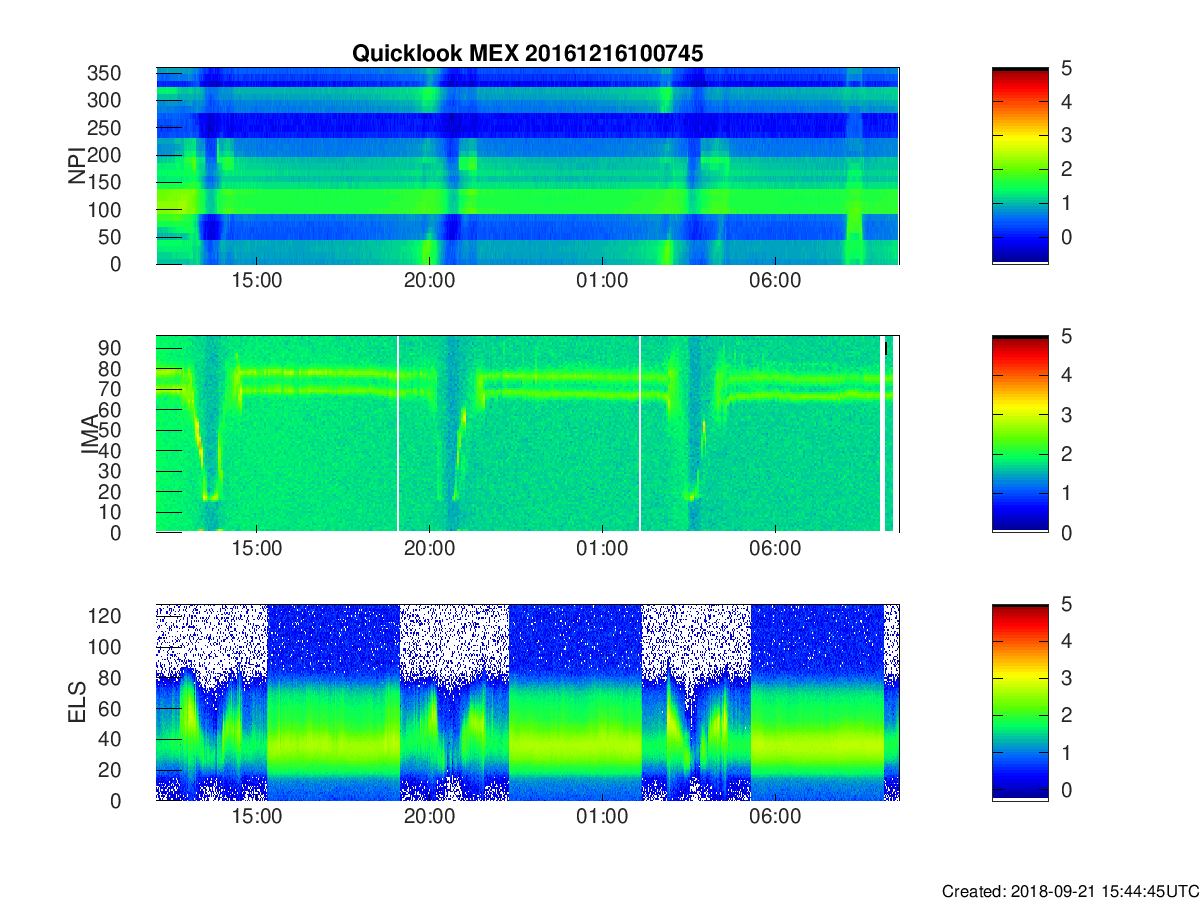Click the title Quicklook MEX 20161216100745
1200x900 pixels.
(x=527, y=54)
